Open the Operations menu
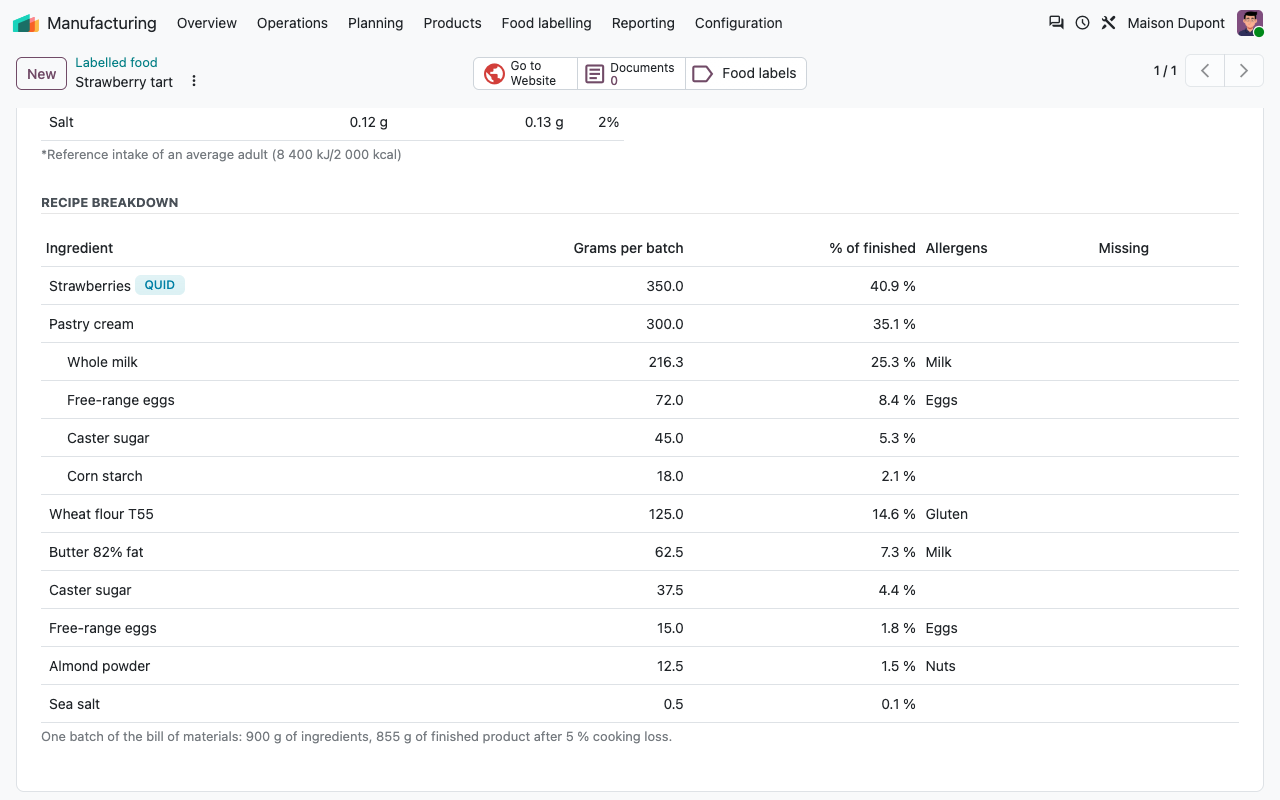The width and height of the screenshot is (1280, 800). (292, 23)
